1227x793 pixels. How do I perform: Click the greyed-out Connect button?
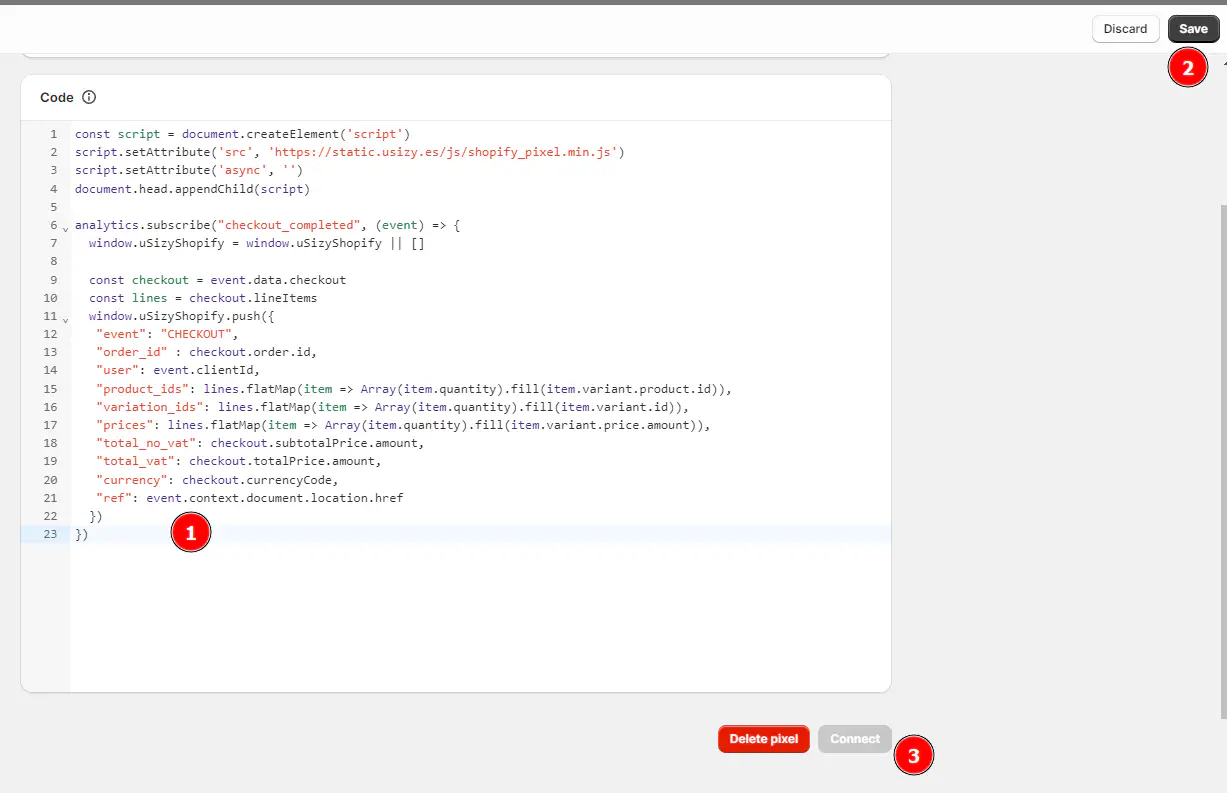pos(854,739)
